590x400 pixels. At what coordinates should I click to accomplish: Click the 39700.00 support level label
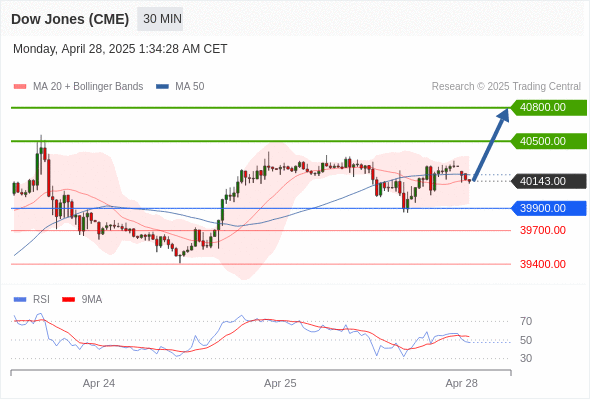[x=543, y=230]
